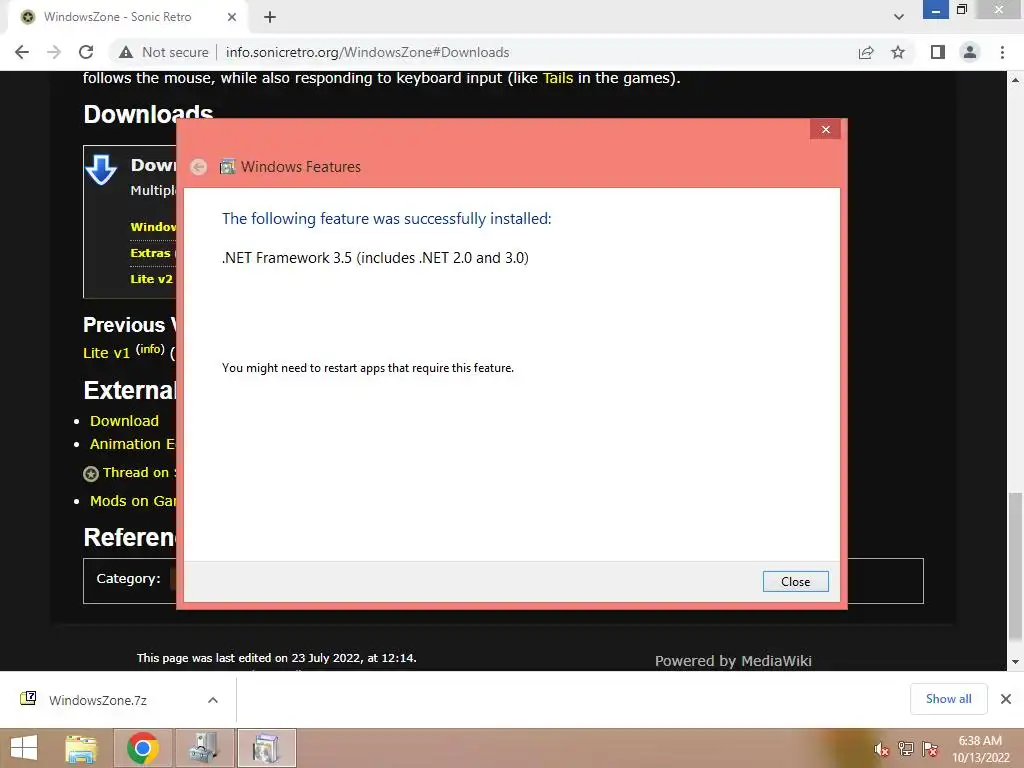Screen dimensions: 1024x768
Task: Bookmark this page with star icon
Action: (x=898, y=52)
